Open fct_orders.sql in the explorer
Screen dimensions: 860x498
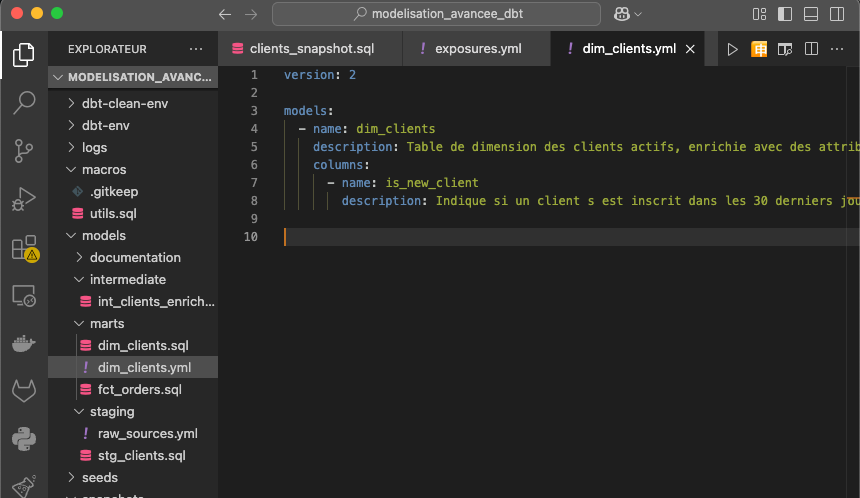click(x=133, y=389)
